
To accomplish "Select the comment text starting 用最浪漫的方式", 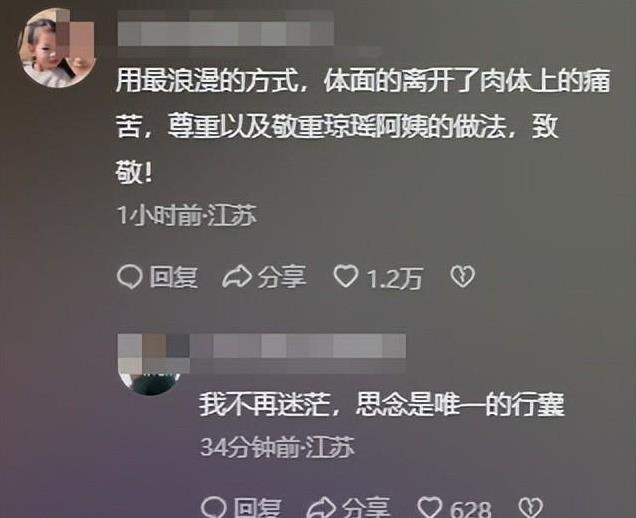I will pos(363,127).
